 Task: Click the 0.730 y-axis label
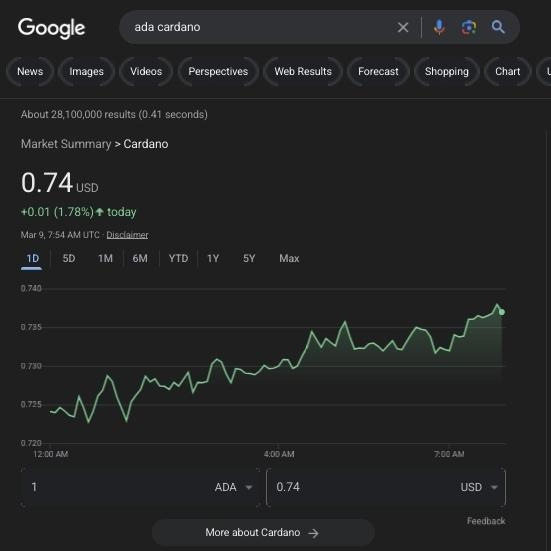tap(31, 366)
